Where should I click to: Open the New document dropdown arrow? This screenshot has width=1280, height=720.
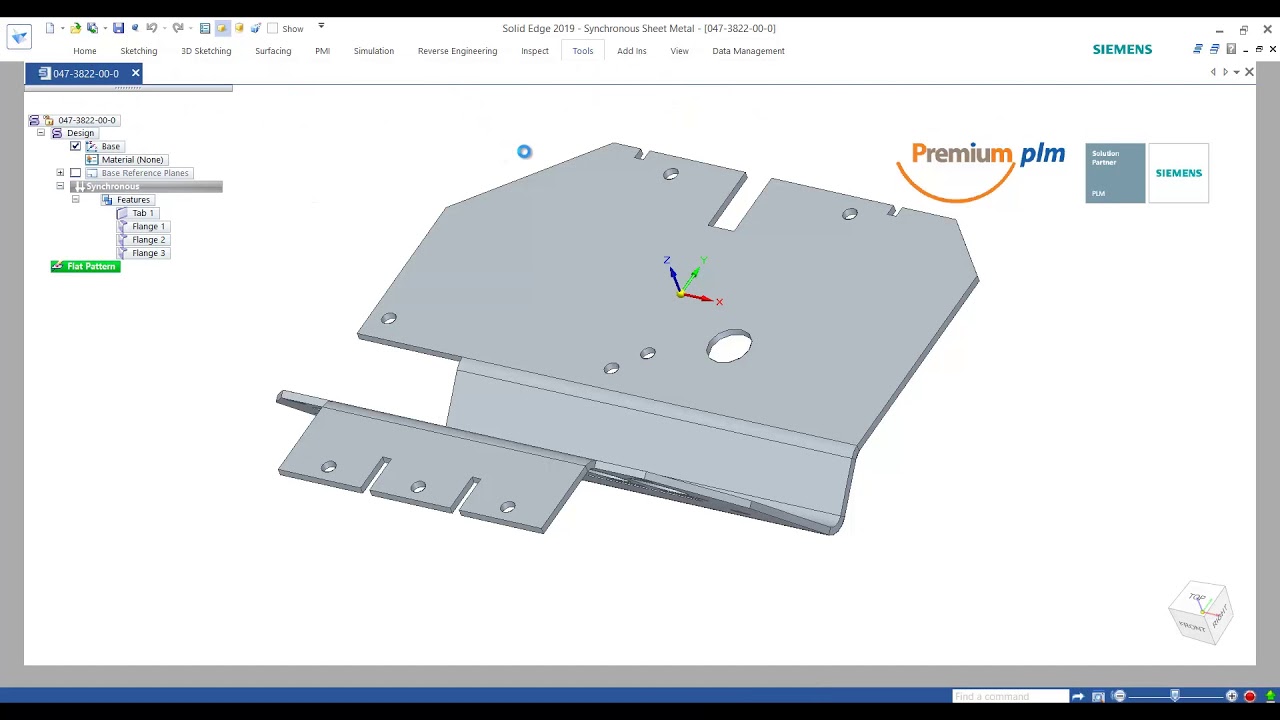(x=62, y=28)
